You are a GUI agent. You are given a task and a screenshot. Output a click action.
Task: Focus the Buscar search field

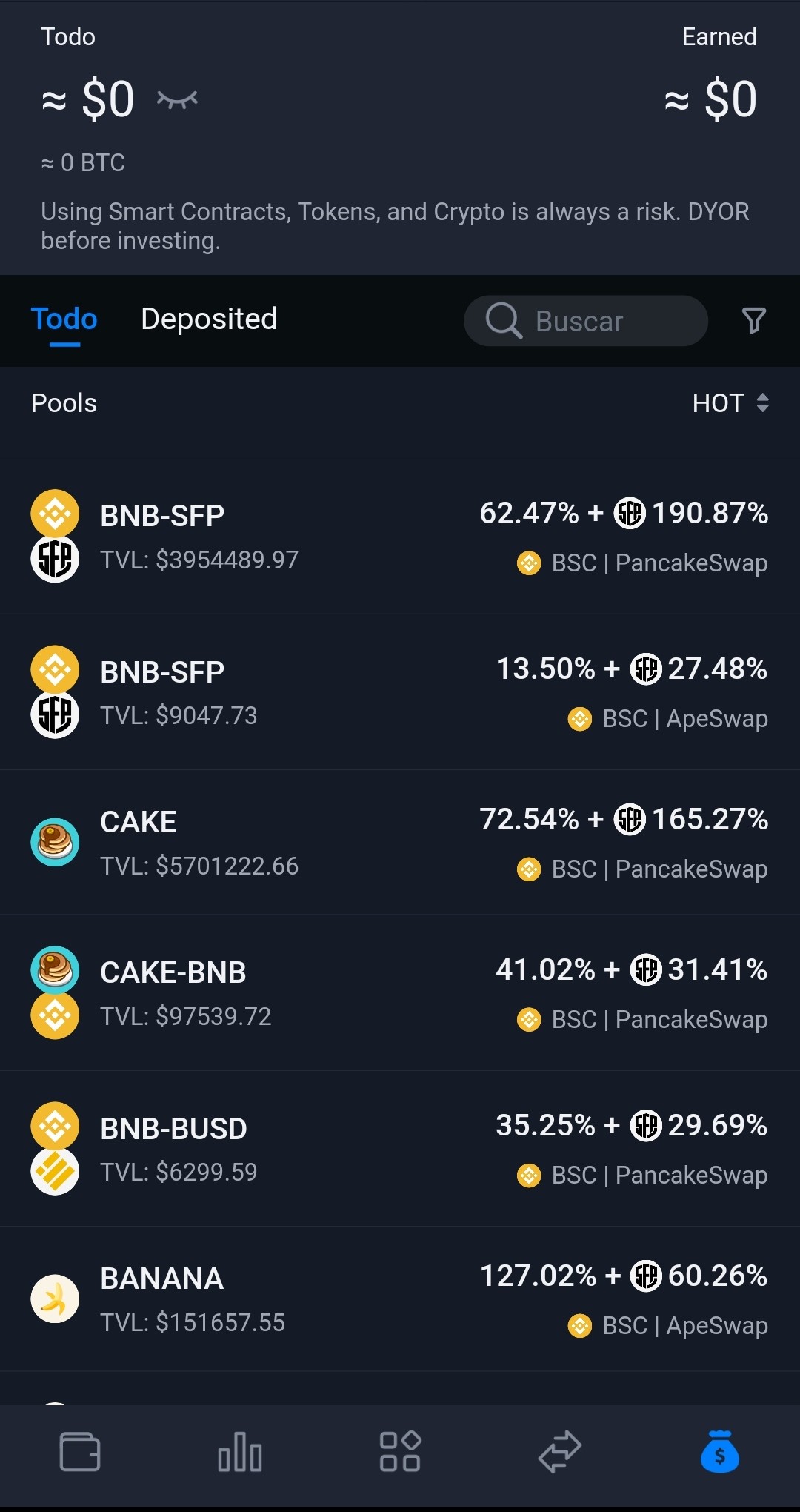(x=586, y=321)
